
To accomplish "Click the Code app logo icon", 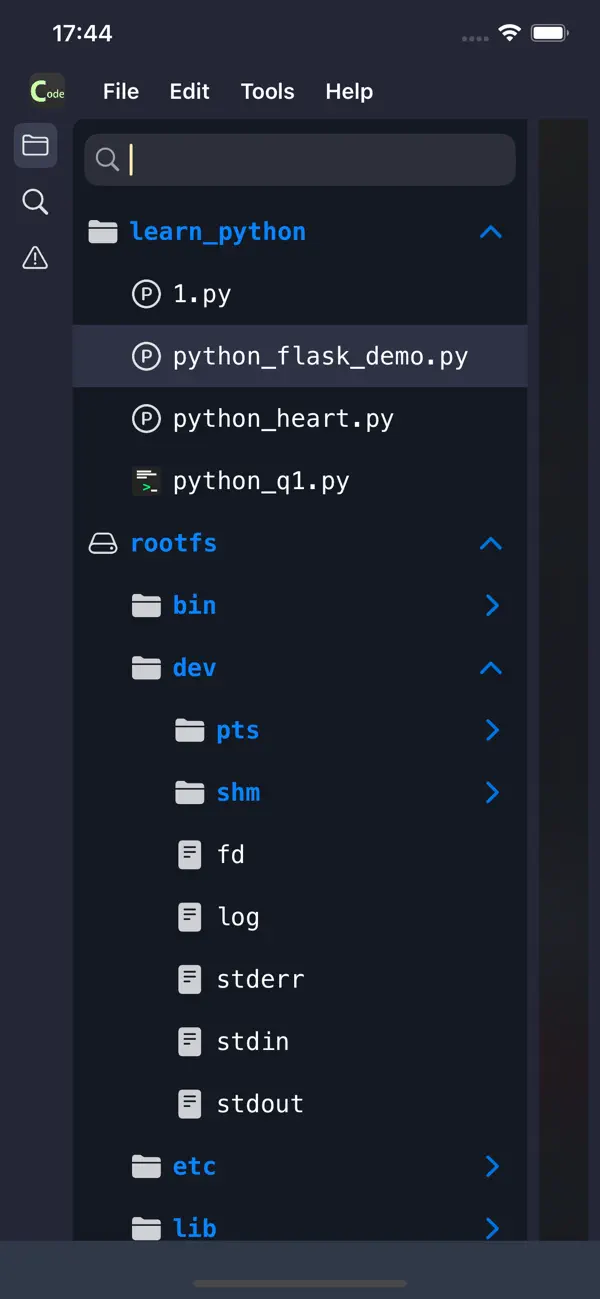I will pos(46,91).
